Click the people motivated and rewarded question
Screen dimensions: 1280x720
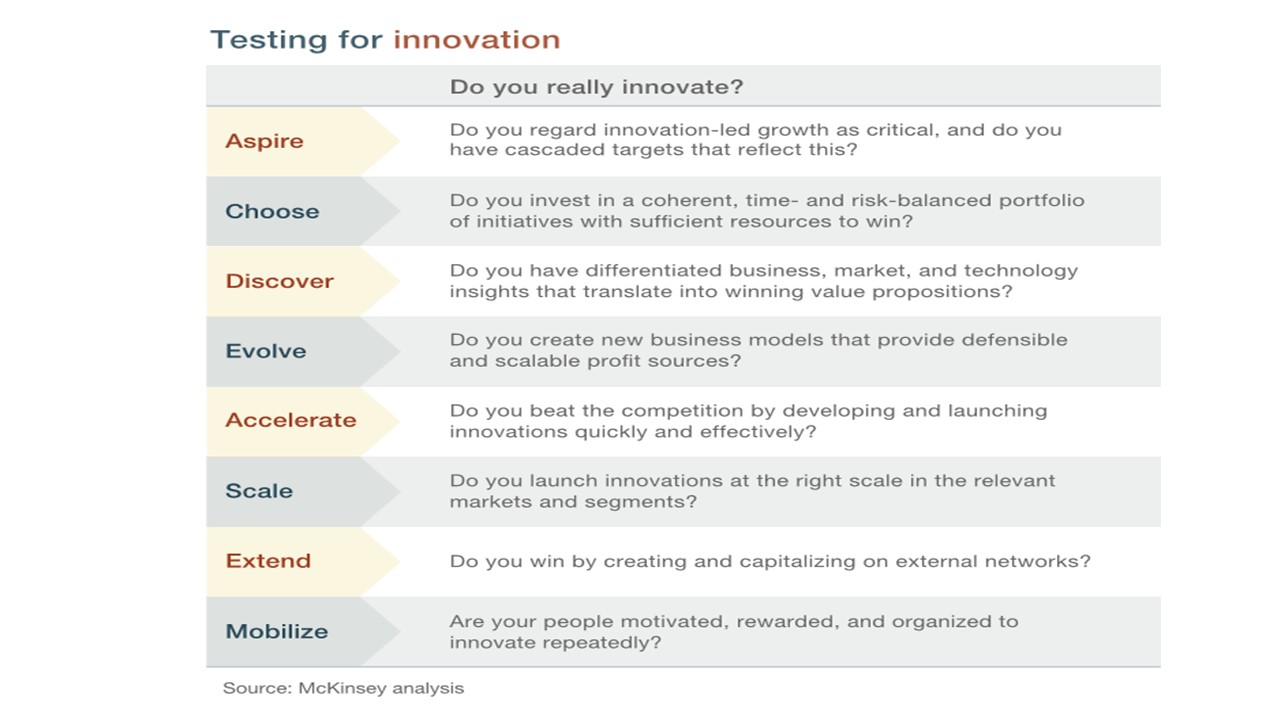(733, 631)
